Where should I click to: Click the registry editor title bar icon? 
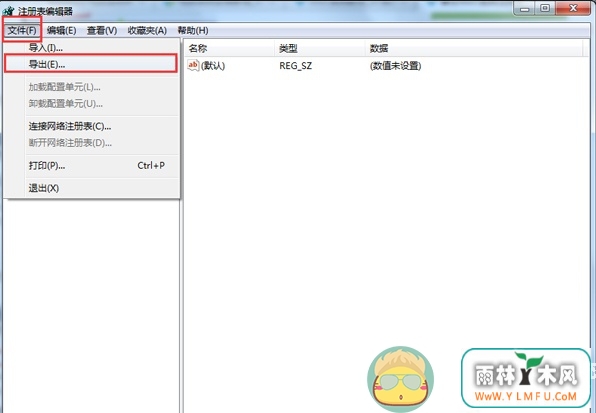click(x=9, y=11)
